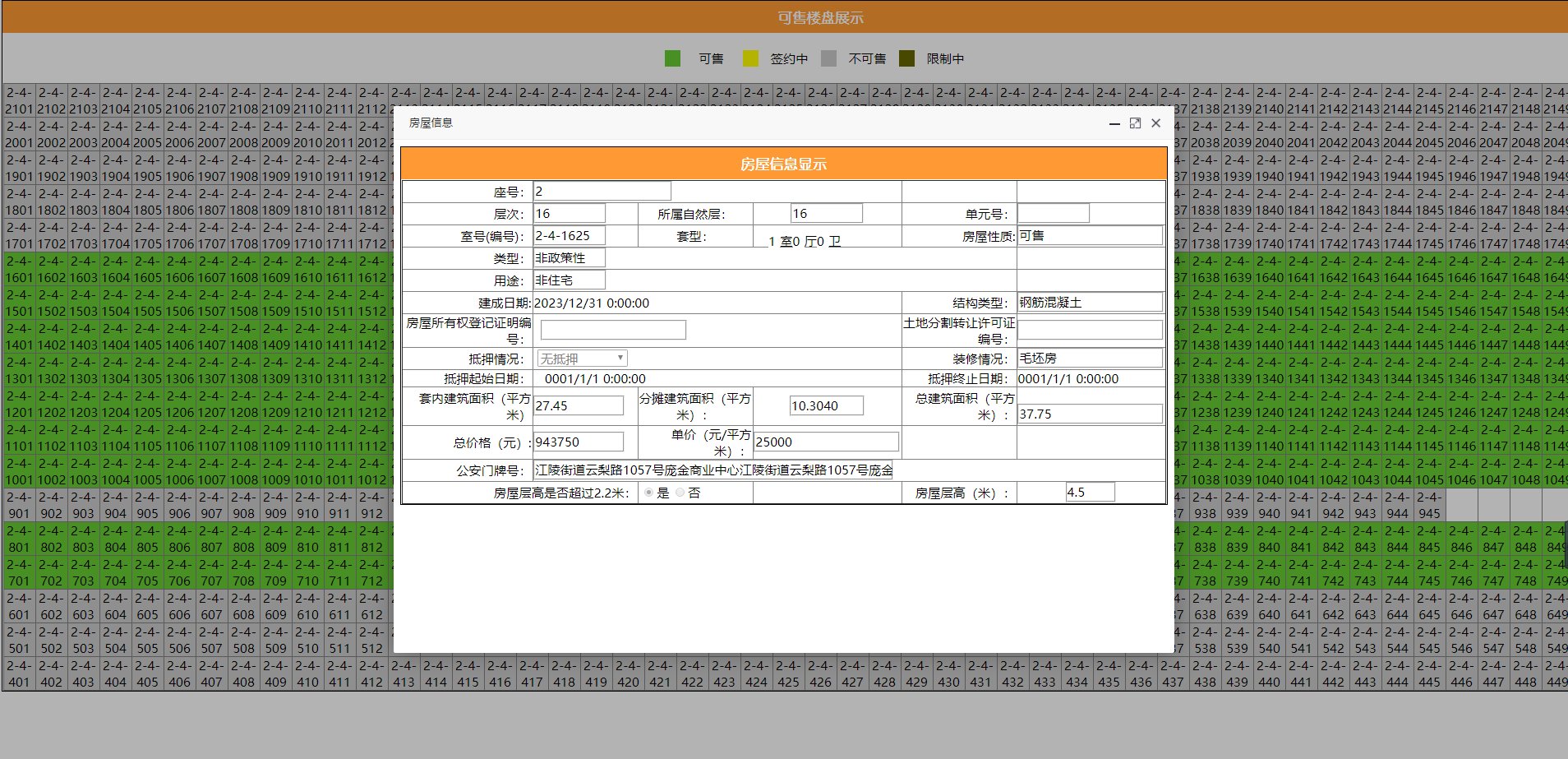1568x759 pixels.
Task: Select room cell 2-4-548
Action: [1525, 640]
